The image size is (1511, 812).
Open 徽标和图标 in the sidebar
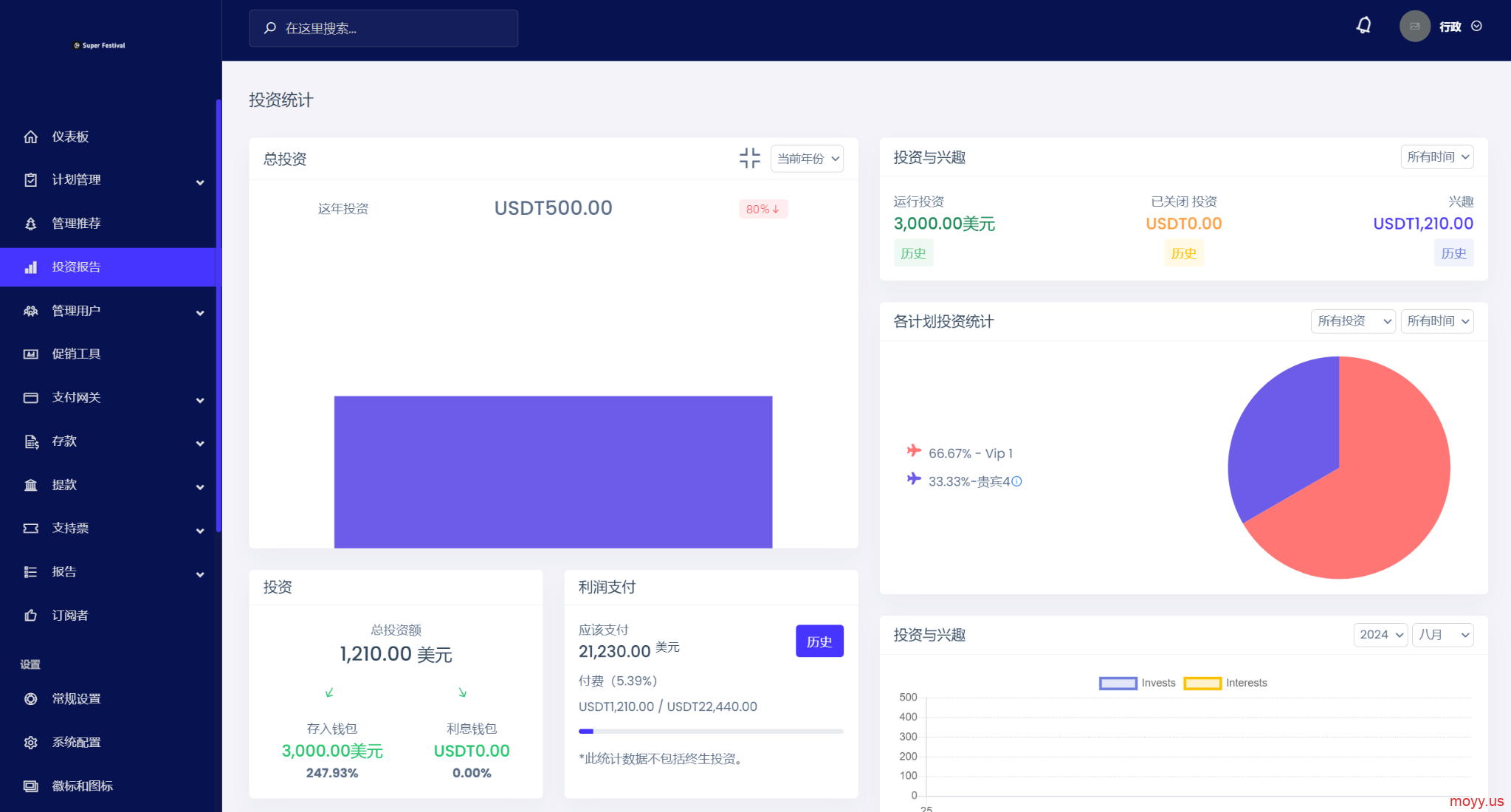pyautogui.click(x=108, y=786)
